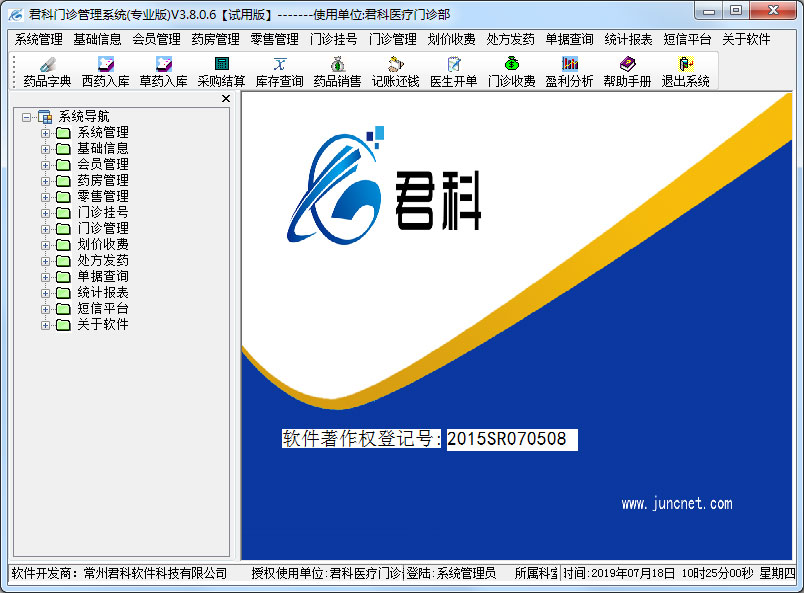Open the 门诊管理 menu
Viewport: 804px width, 593px height.
point(392,39)
